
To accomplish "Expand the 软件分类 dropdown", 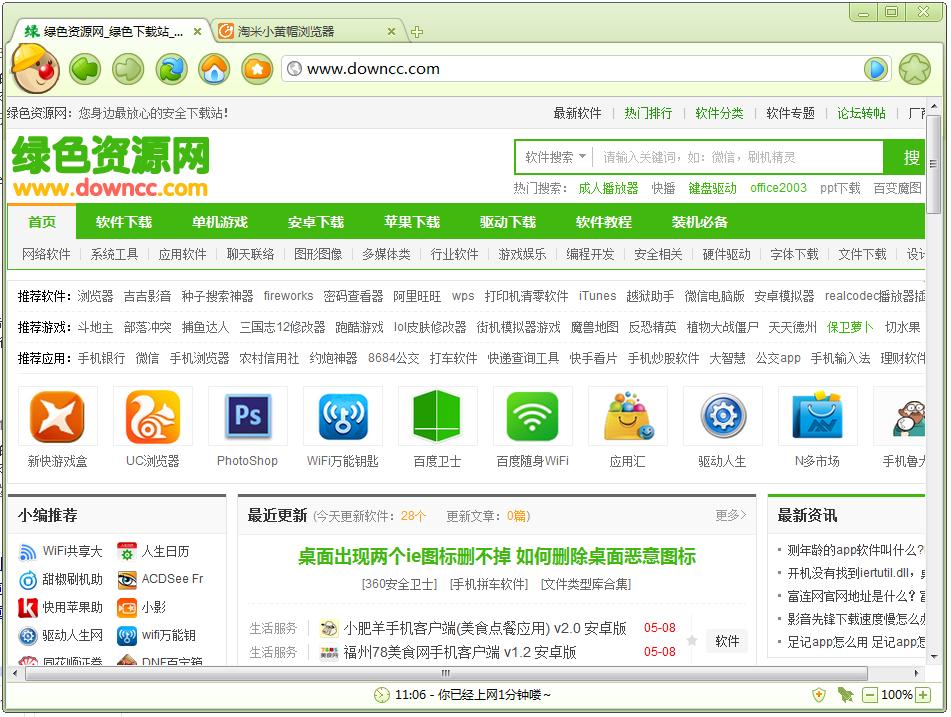I will [719, 113].
